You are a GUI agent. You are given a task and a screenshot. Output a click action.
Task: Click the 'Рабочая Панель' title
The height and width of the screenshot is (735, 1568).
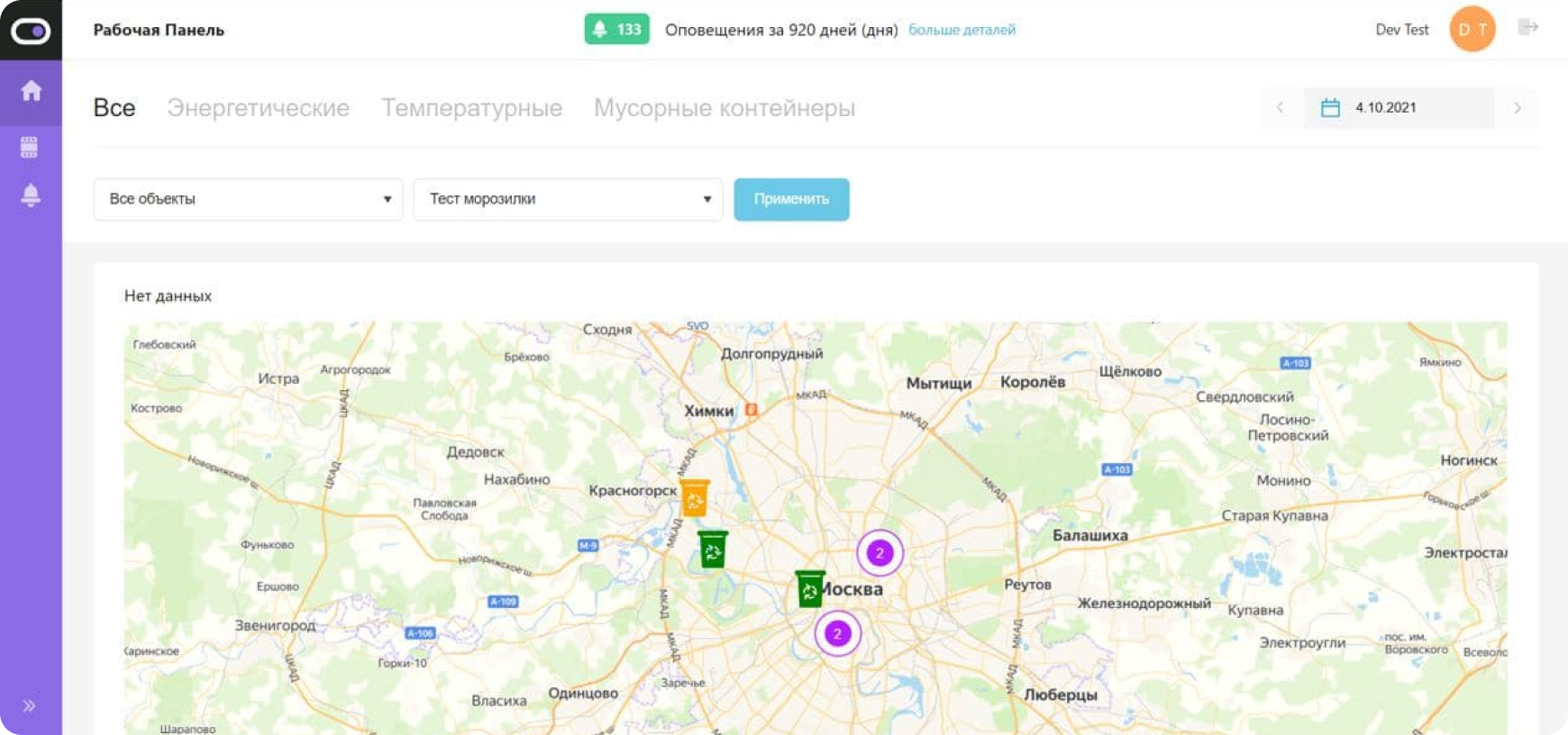tap(159, 30)
